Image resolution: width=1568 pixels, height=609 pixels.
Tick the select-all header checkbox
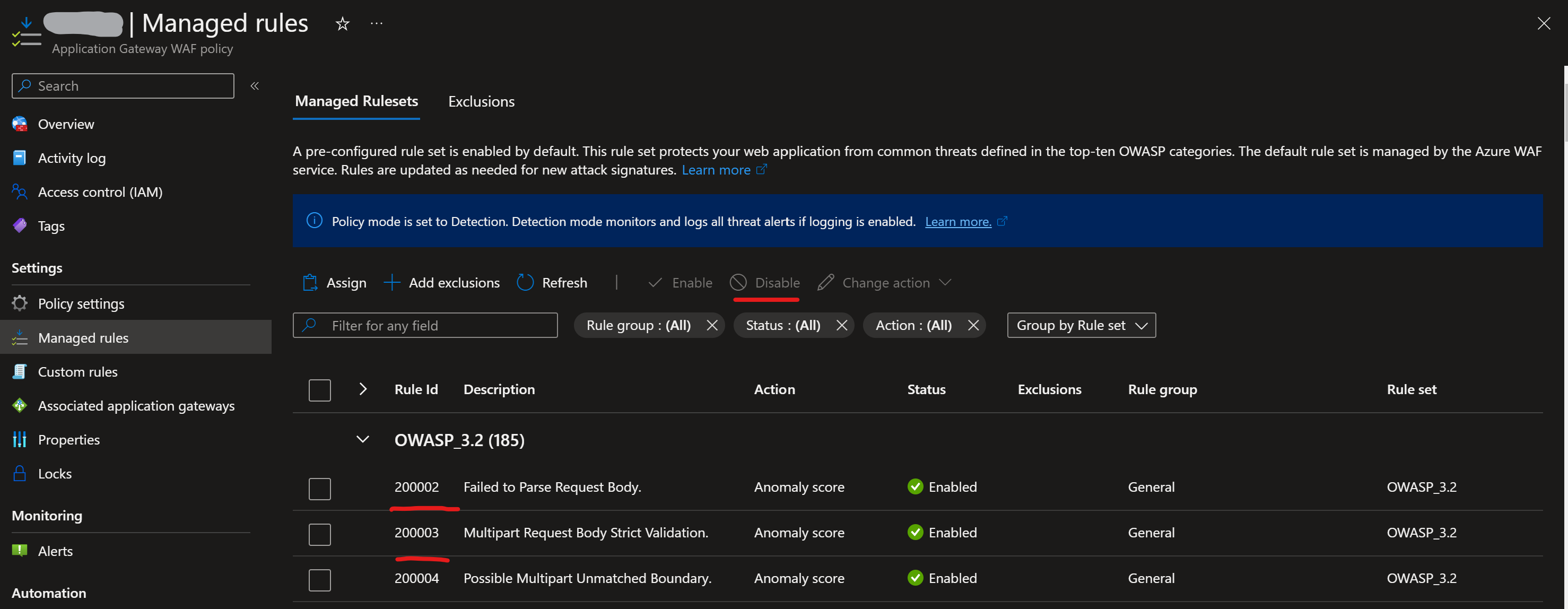pos(319,390)
